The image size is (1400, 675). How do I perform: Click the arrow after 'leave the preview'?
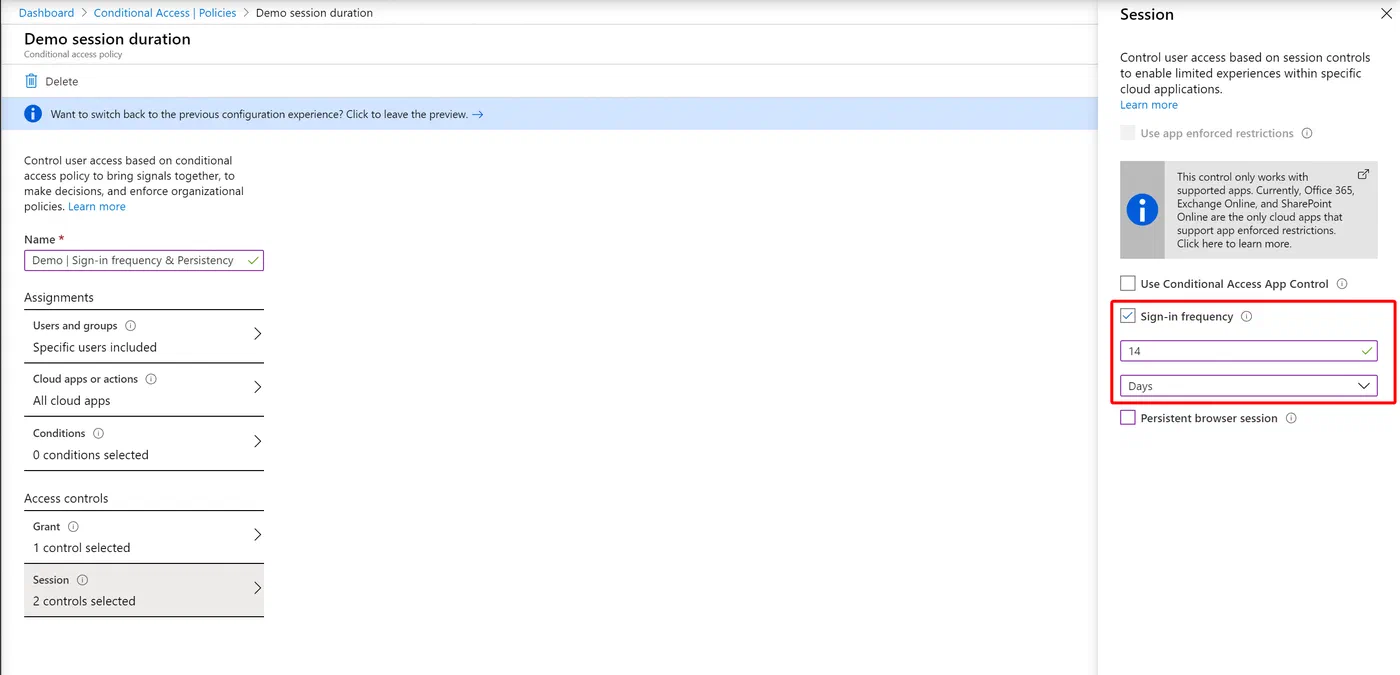pos(478,114)
